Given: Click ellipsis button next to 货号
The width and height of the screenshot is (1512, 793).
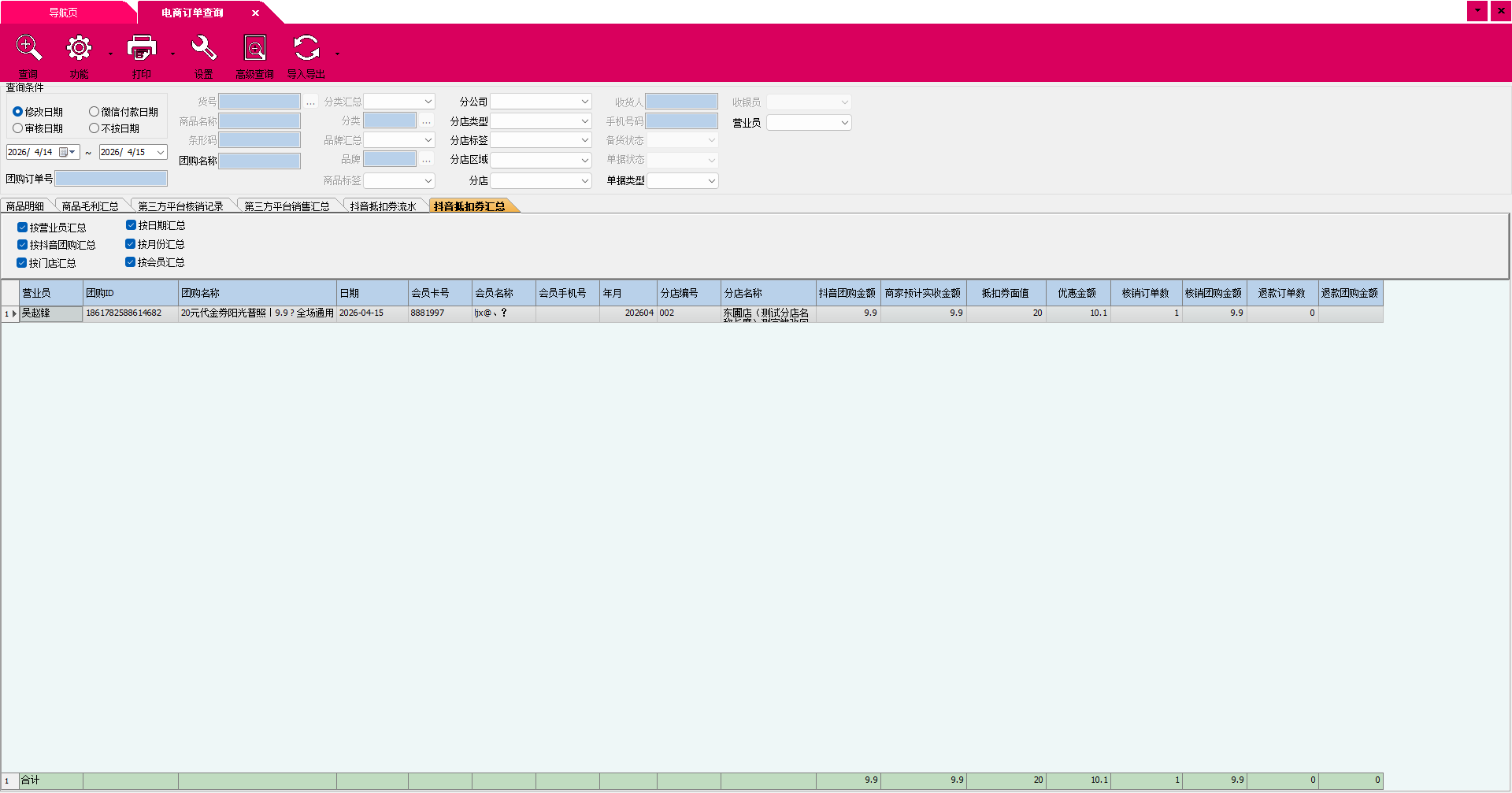Looking at the screenshot, I should [x=311, y=102].
